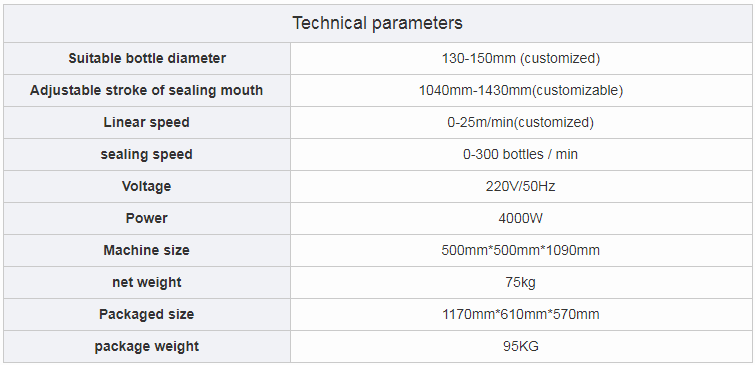Click the 0-25m/min(customized) value

pyautogui.click(x=521, y=122)
